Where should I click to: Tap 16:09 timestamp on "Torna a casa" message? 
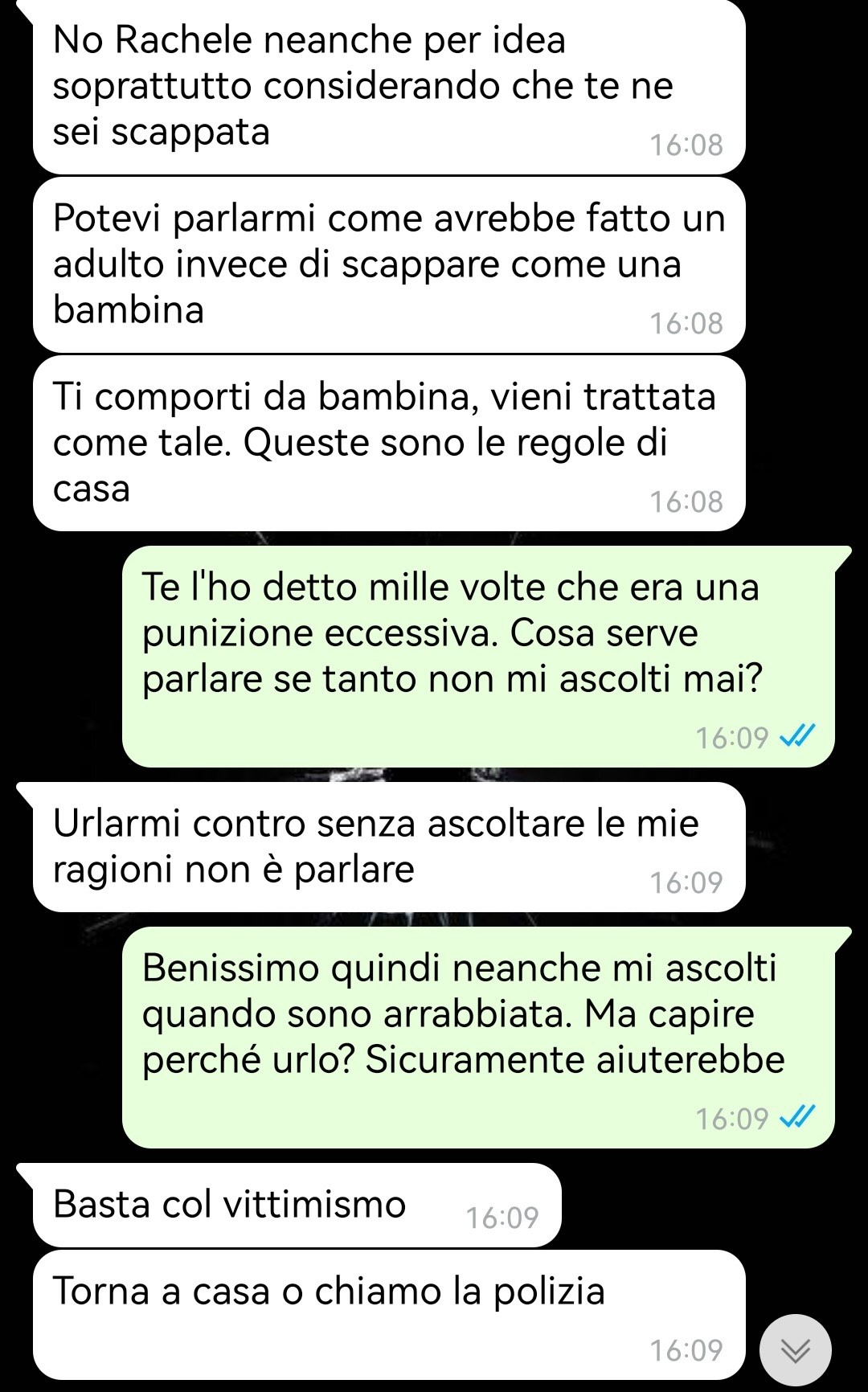pyautogui.click(x=686, y=1351)
